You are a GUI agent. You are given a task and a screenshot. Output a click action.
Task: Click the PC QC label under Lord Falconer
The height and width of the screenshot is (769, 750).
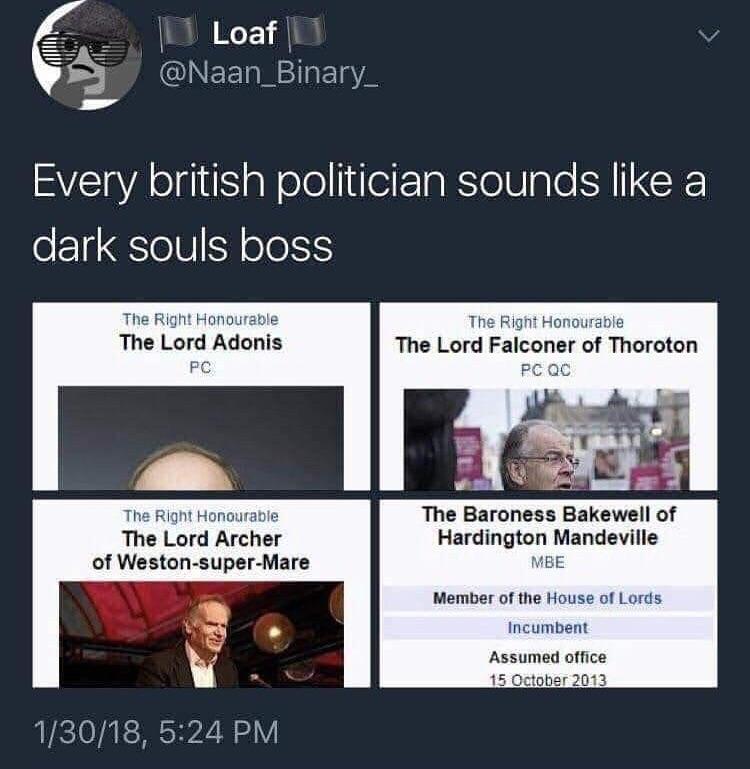click(x=546, y=370)
